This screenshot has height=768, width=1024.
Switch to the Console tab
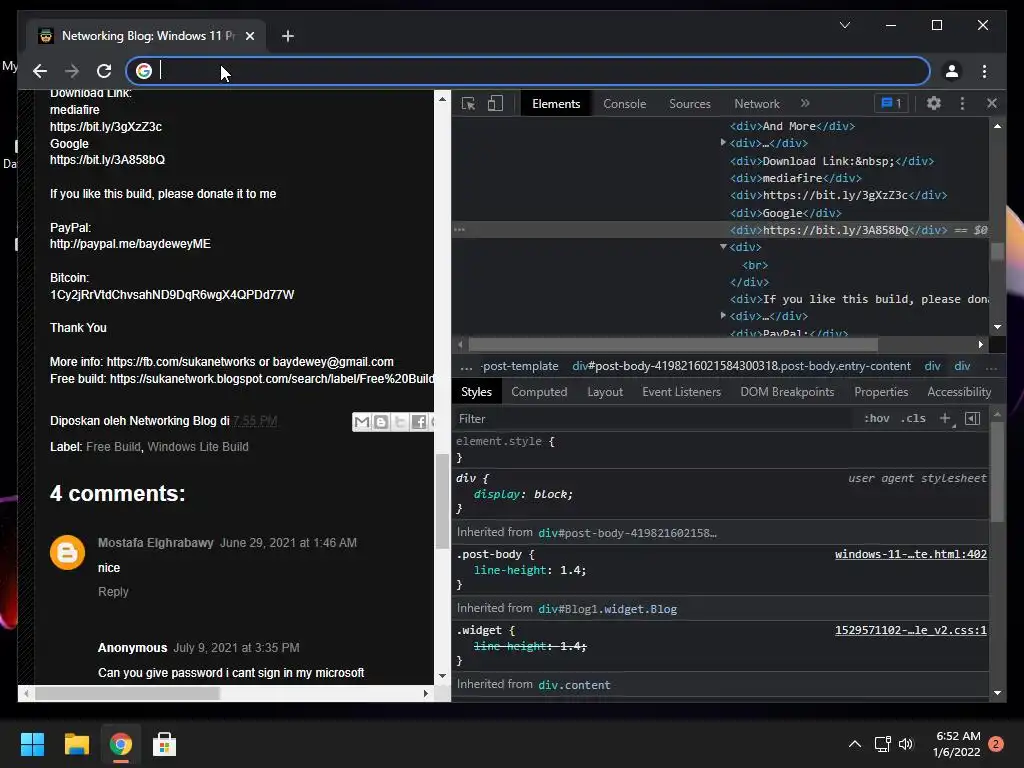624,104
